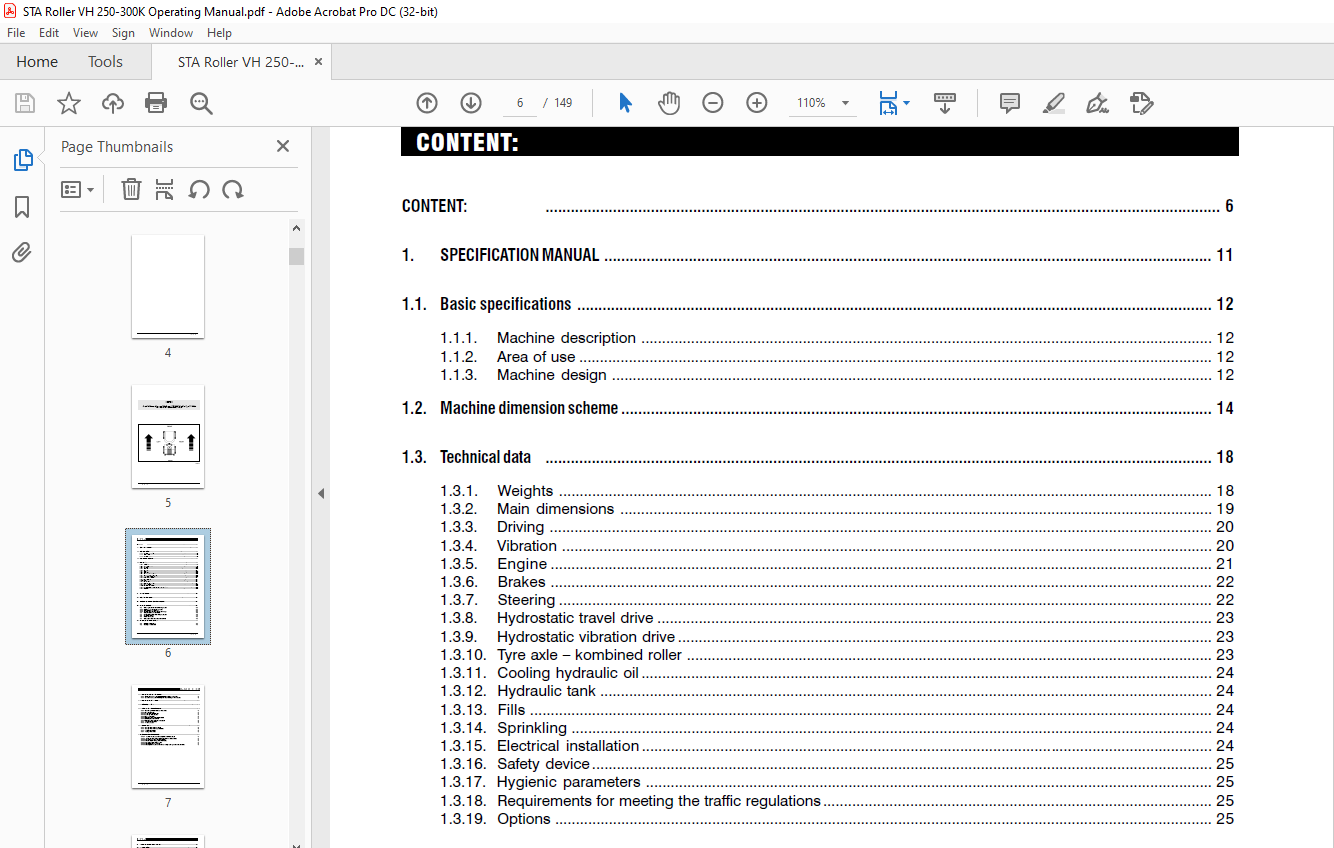1334x848 pixels.
Task: Select page 7 thumbnail
Action: coord(168,736)
